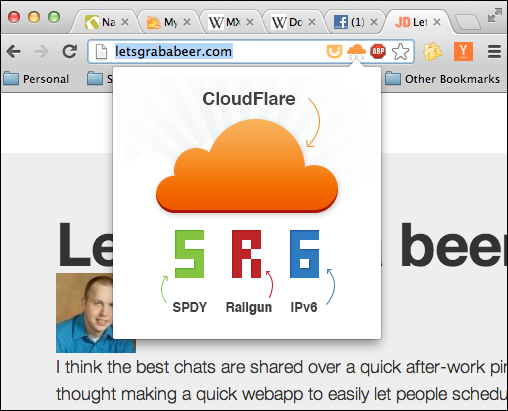This screenshot has height=411, width=508.
Task: Click the red R Railgun indicator
Action: point(247,254)
